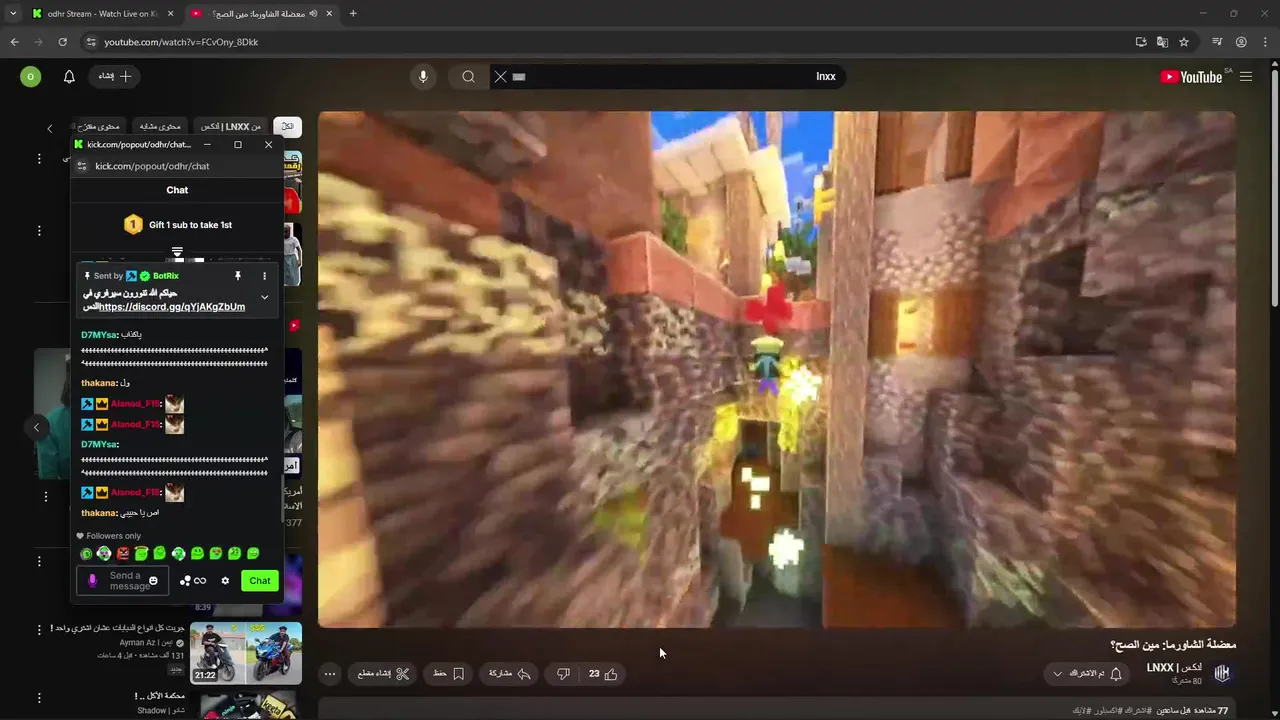
Task: Unpin using the pin icon in chat
Action: tap(238, 276)
